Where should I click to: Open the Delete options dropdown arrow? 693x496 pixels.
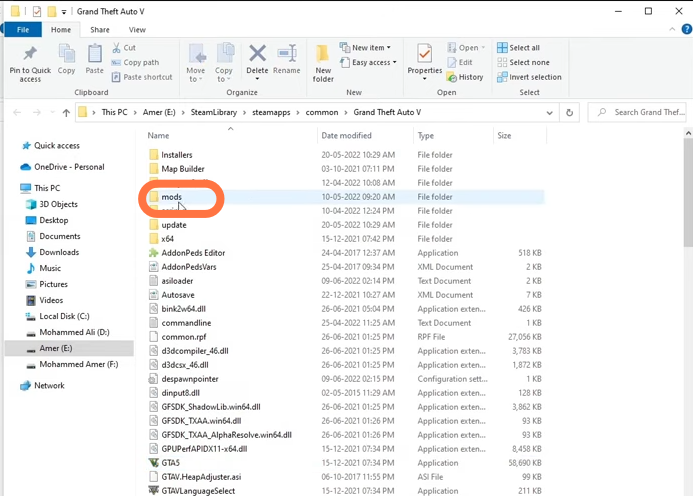pos(257,79)
